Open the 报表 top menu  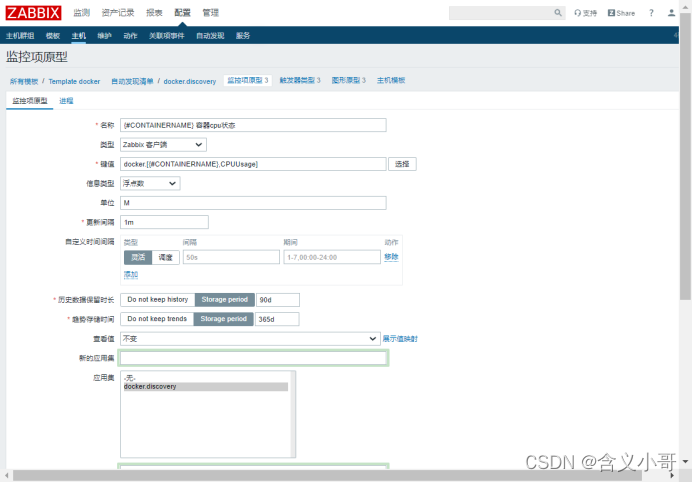(x=154, y=13)
